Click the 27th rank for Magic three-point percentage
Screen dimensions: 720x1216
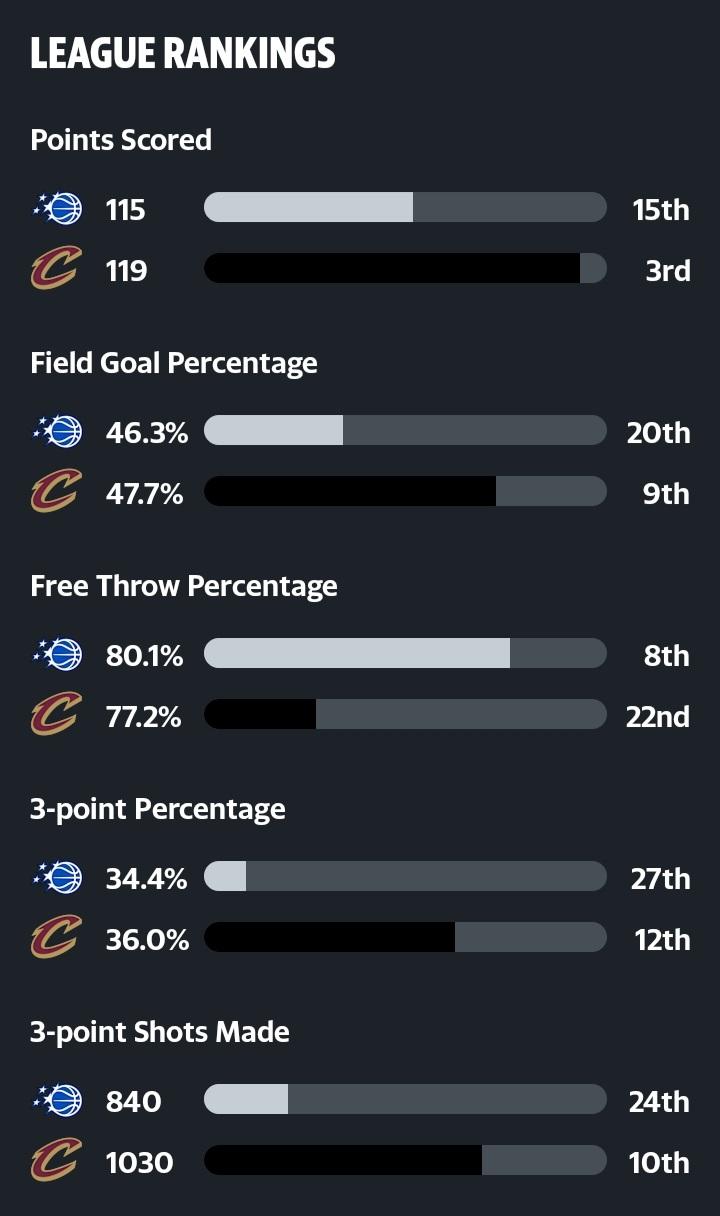(x=660, y=878)
